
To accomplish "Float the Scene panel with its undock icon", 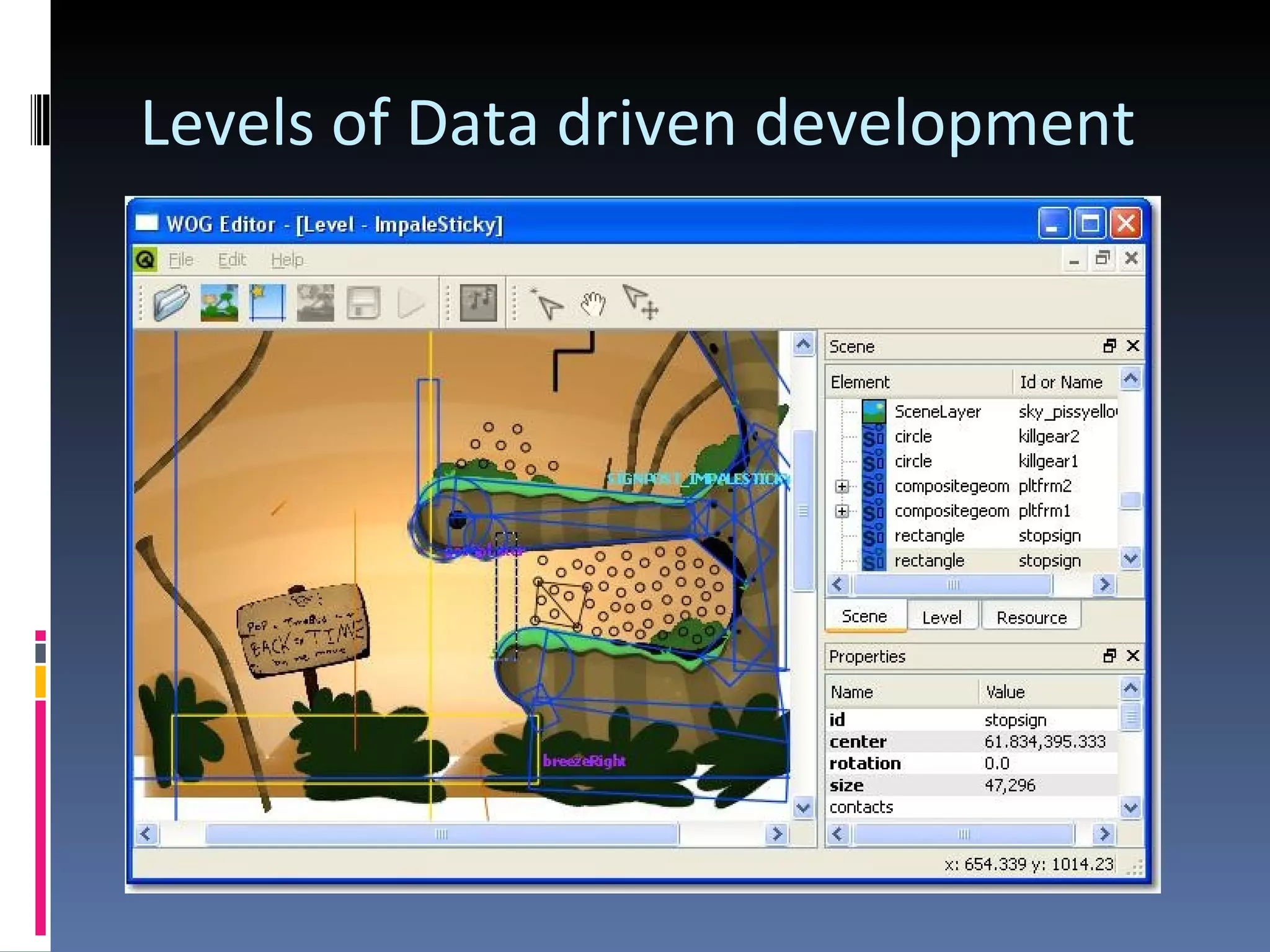I will (1109, 346).
